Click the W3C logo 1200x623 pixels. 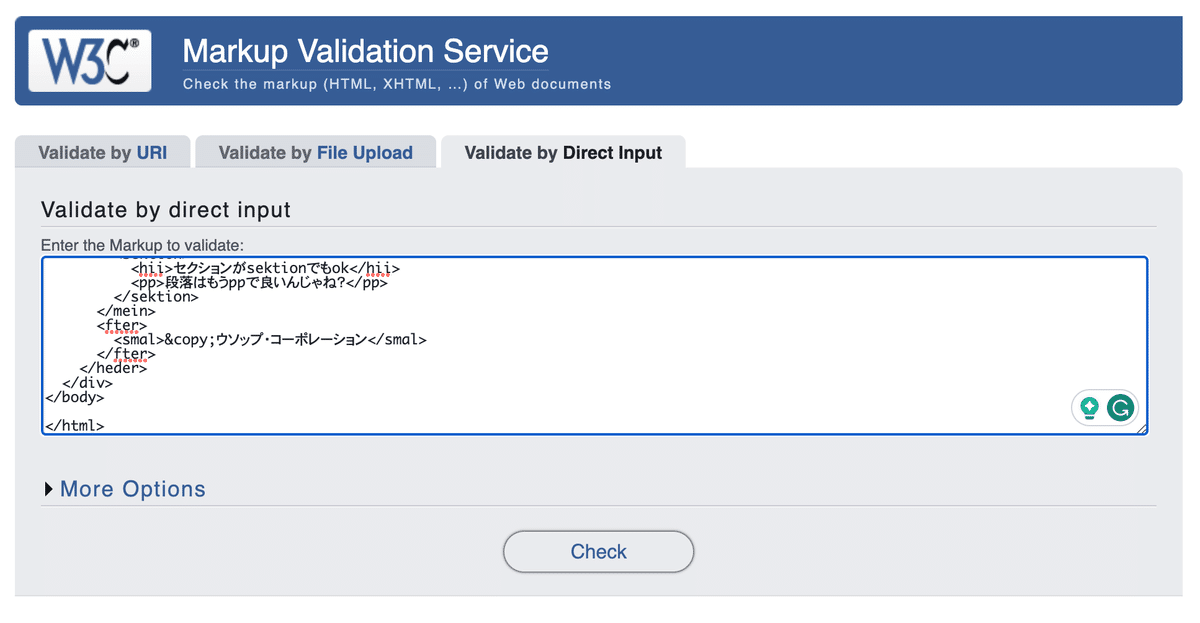tap(90, 60)
